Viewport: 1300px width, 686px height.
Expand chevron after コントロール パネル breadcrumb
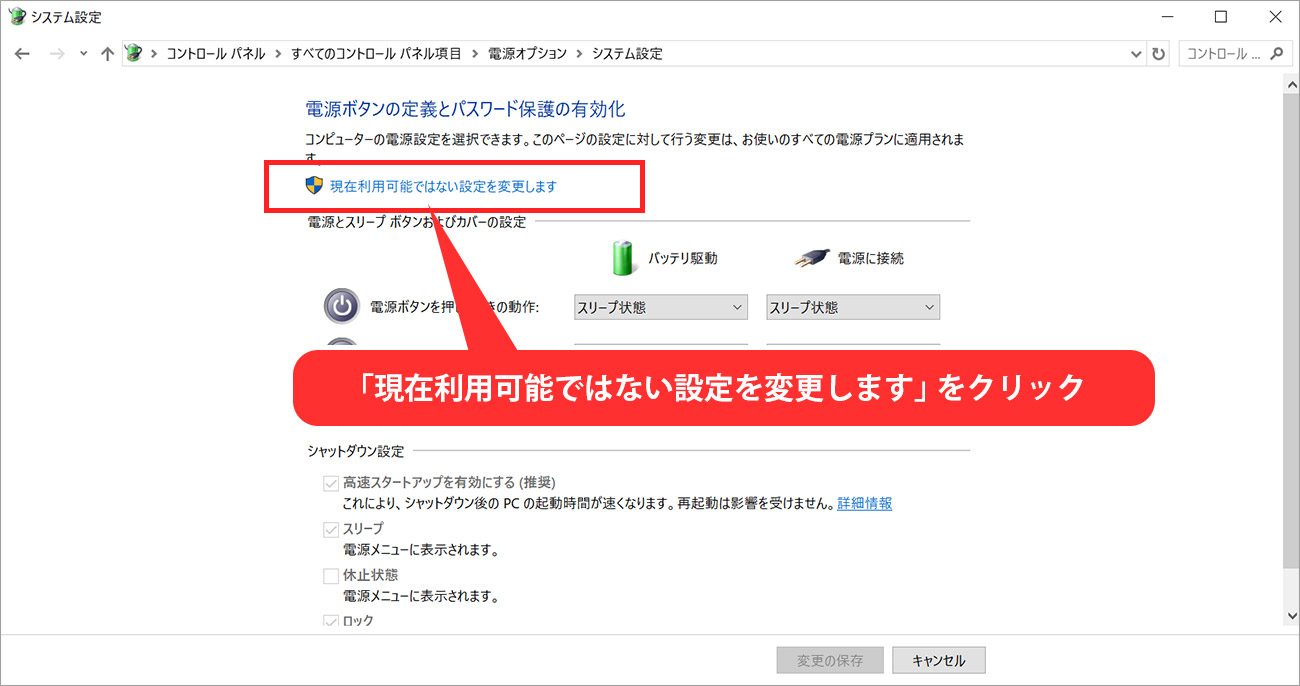point(278,54)
